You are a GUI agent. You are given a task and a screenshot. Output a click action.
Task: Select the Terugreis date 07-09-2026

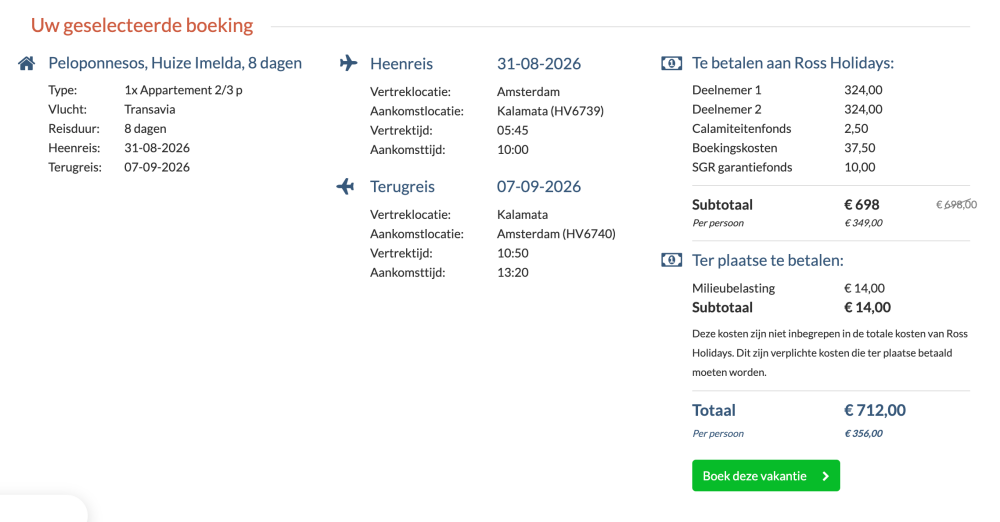(539, 186)
